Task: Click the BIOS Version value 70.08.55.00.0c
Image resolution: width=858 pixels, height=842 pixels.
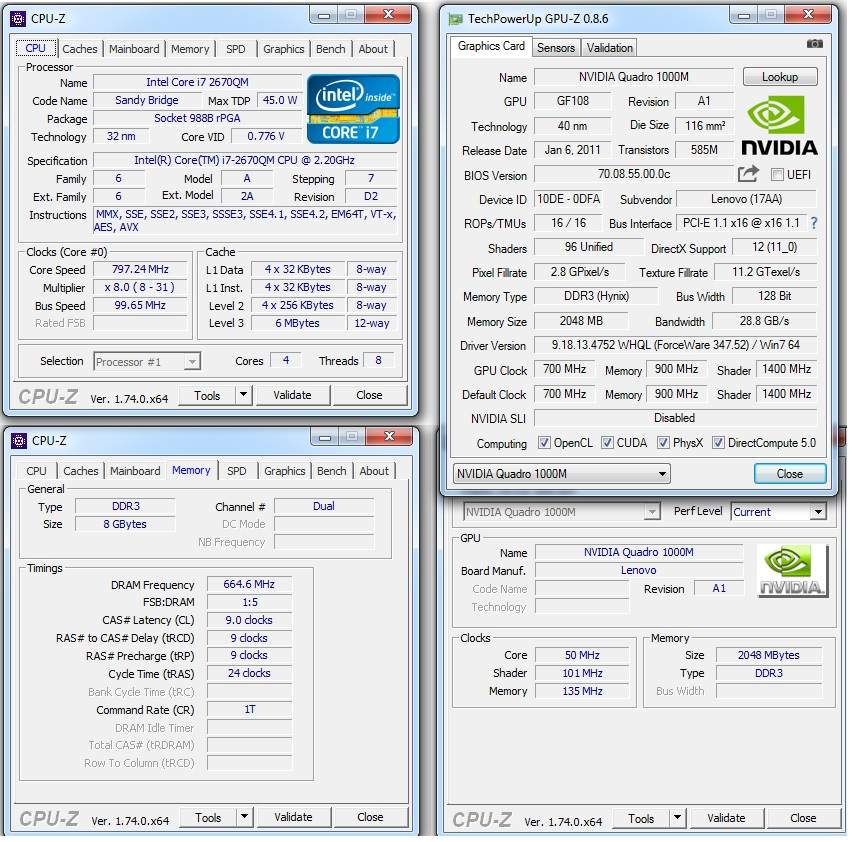Action: click(634, 174)
